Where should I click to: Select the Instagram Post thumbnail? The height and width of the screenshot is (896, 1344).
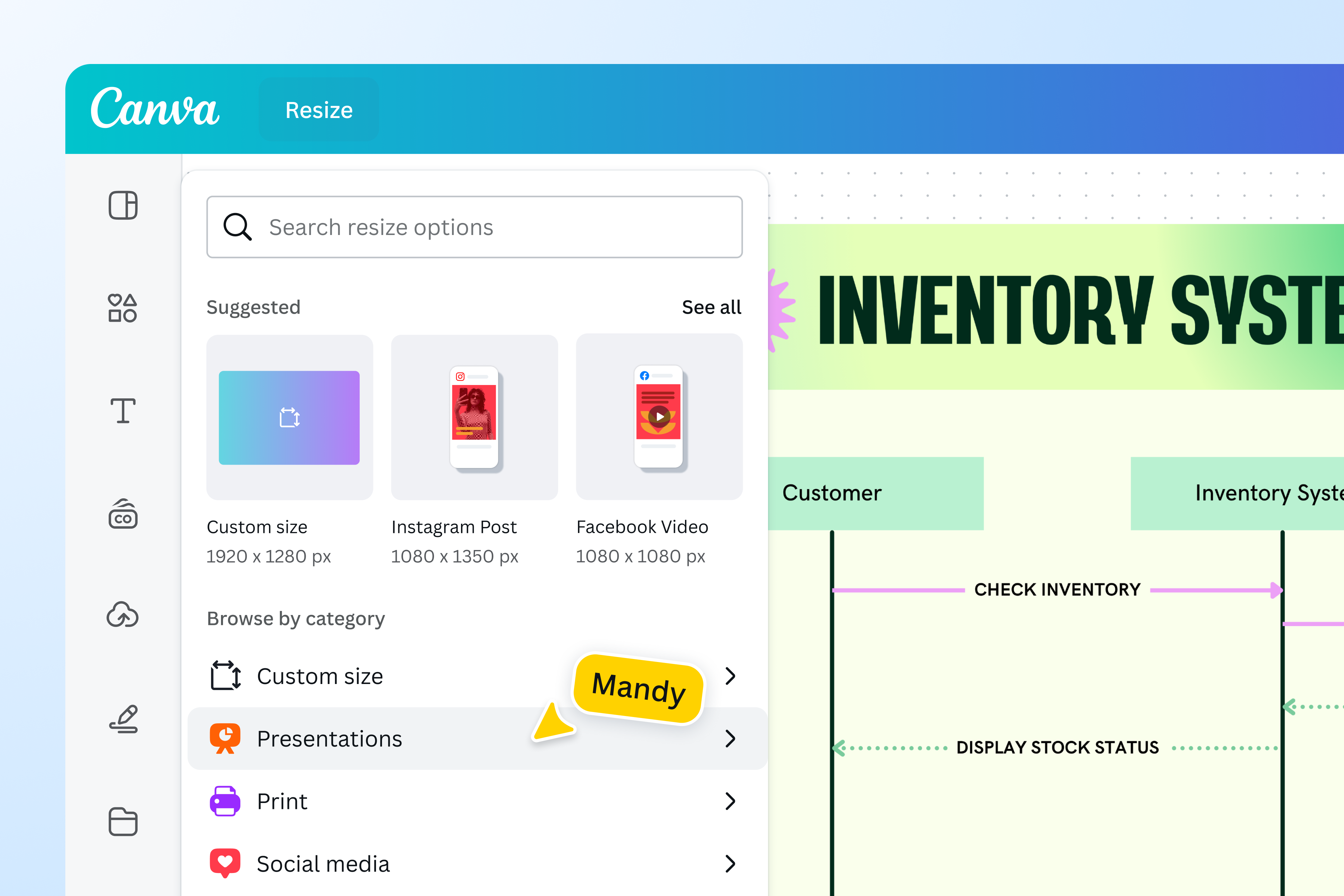[x=474, y=417]
